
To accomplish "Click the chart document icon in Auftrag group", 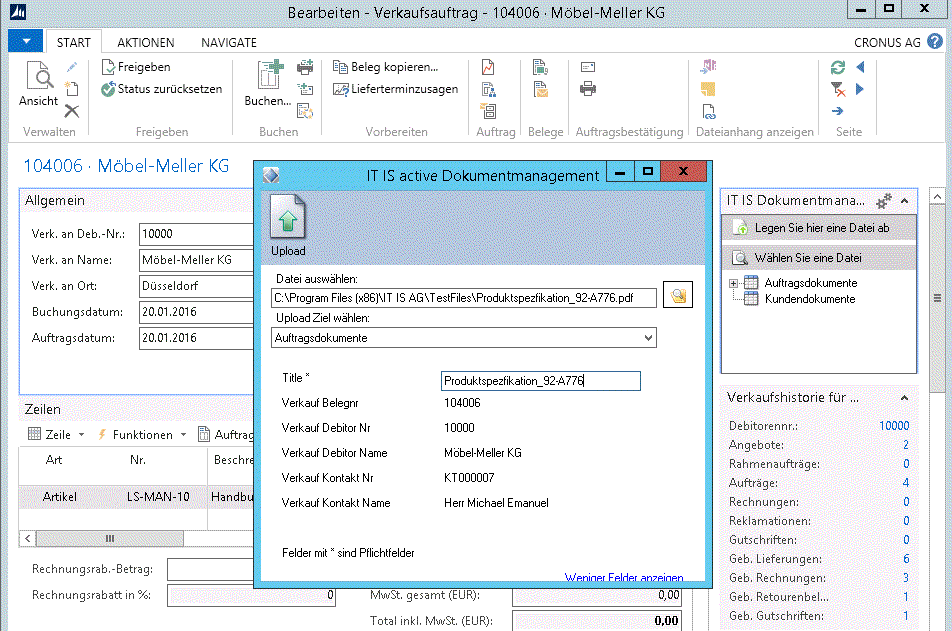I will 488,67.
